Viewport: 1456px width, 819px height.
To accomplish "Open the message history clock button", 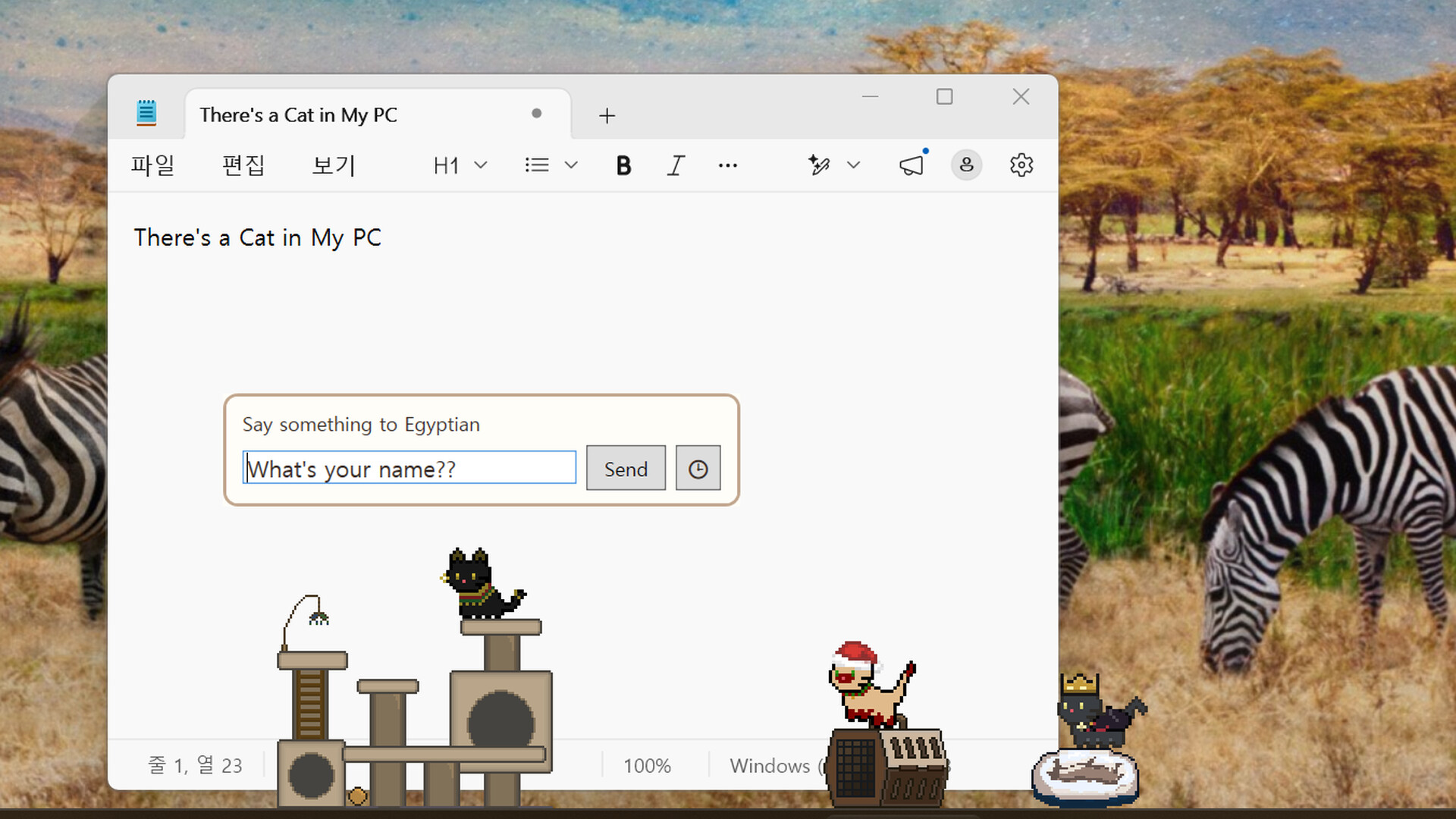I will [x=698, y=469].
